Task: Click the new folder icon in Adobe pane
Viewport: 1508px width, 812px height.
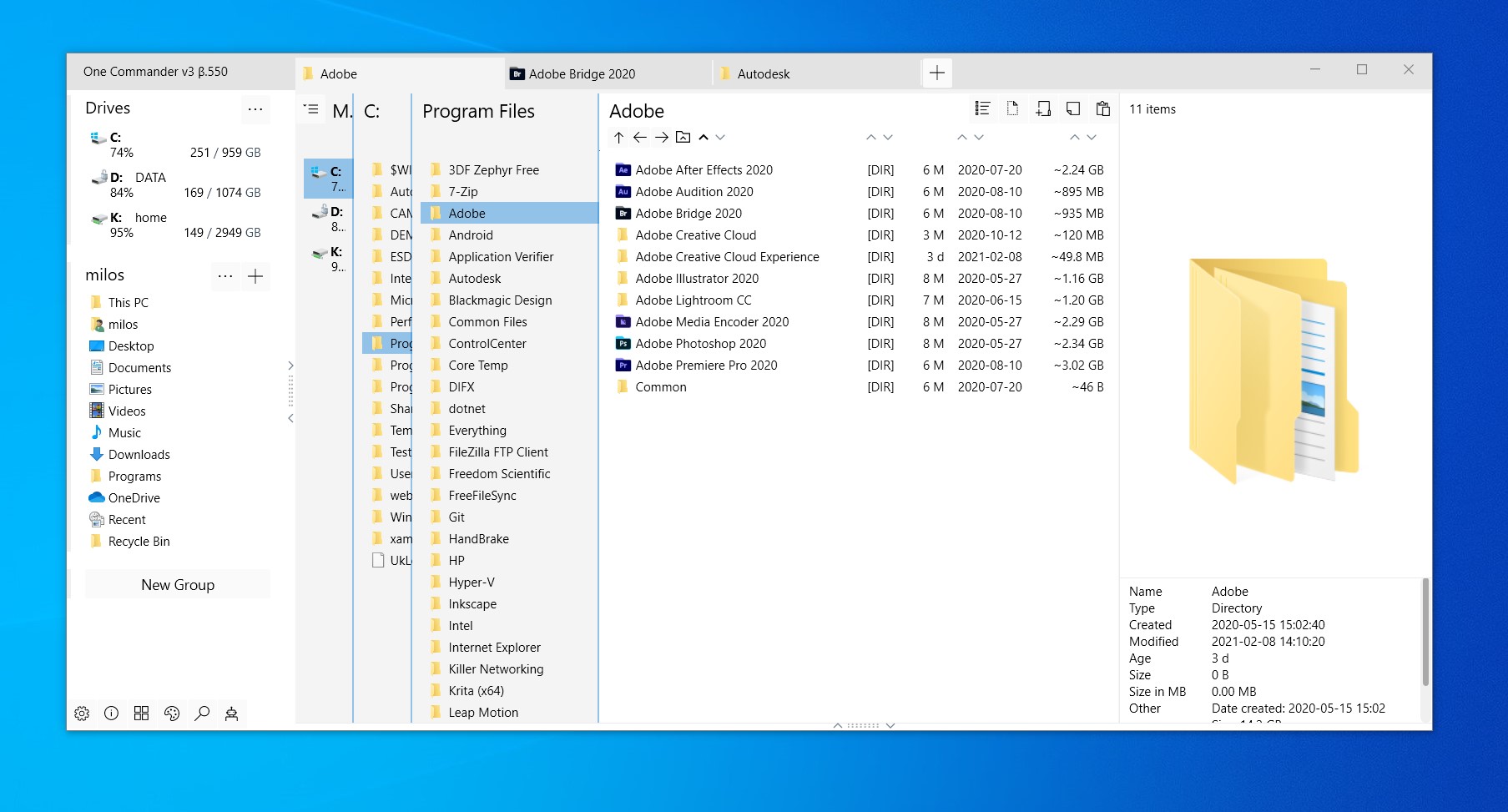Action: 1043,108
